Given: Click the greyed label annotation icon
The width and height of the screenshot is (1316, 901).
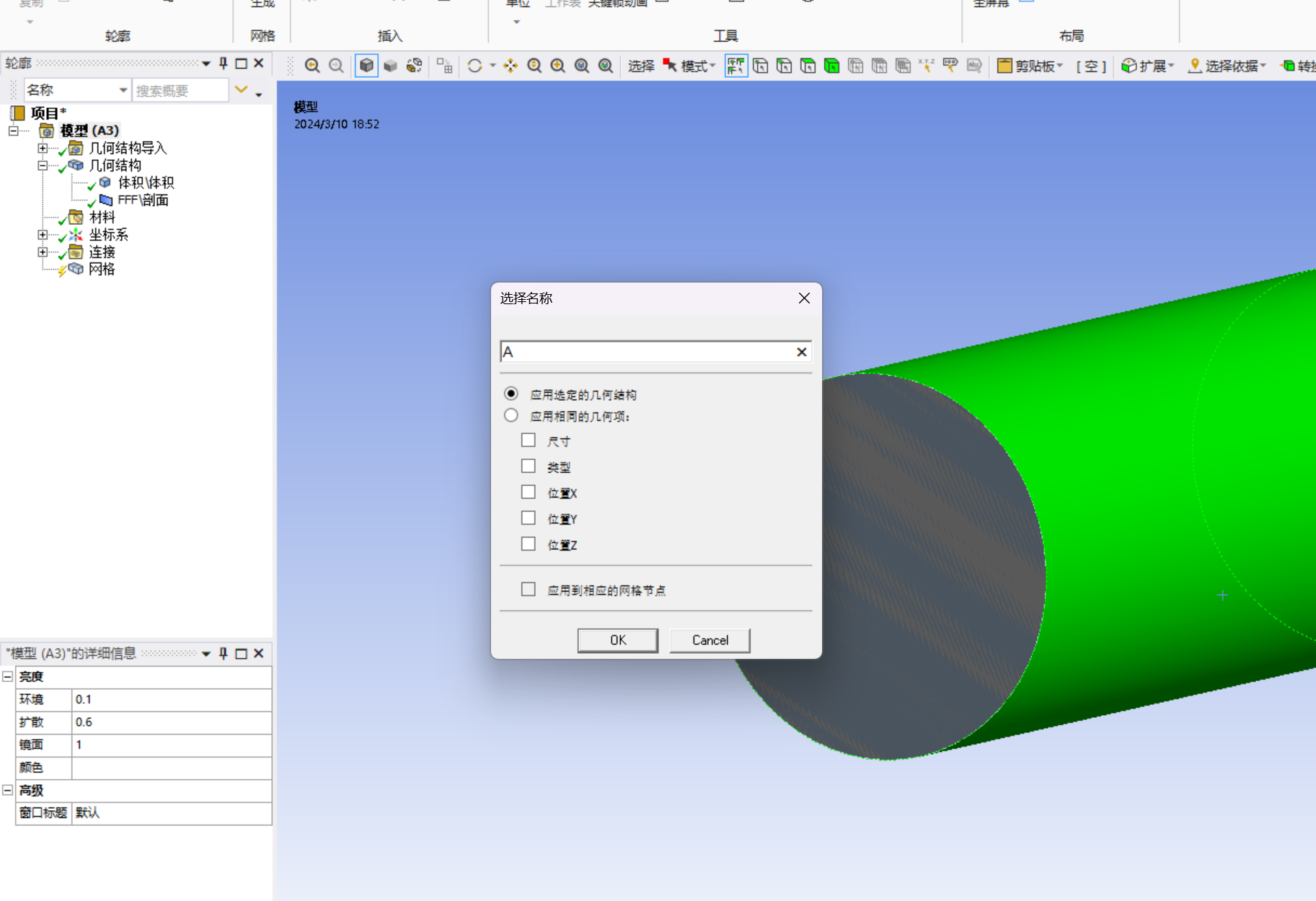Looking at the screenshot, I should [x=974, y=66].
